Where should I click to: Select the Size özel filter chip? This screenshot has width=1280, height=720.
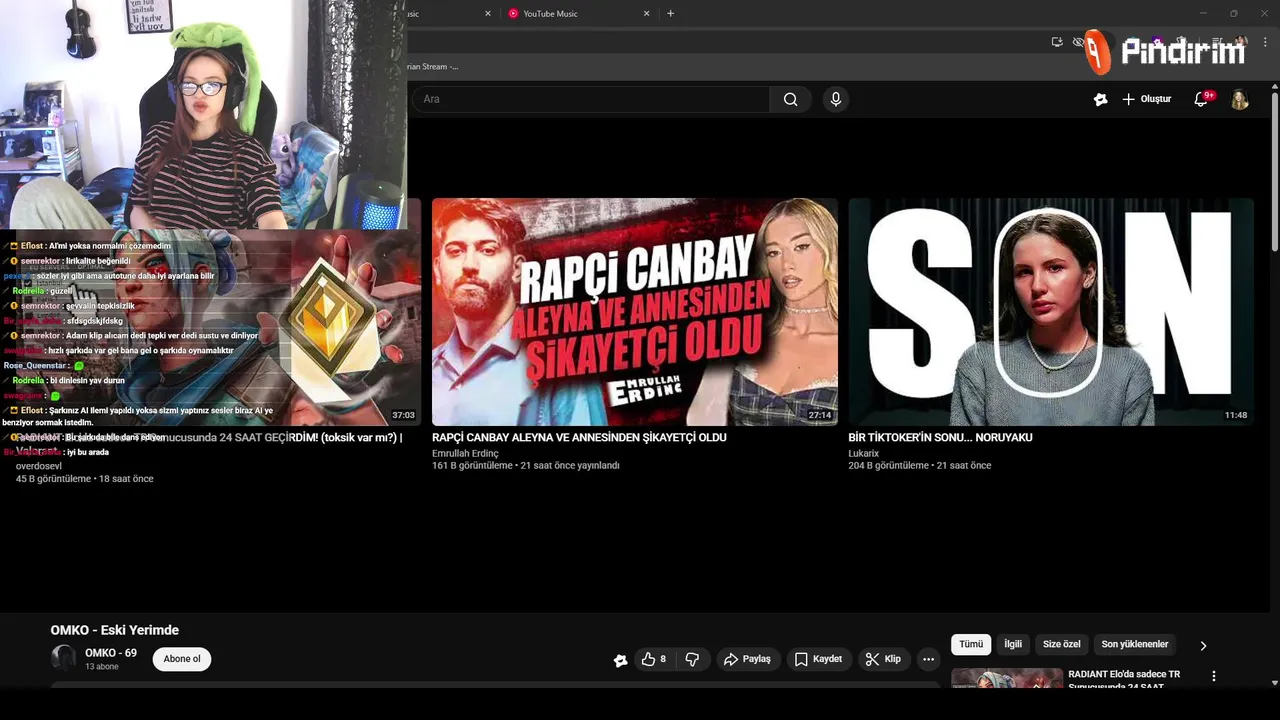tap(1062, 645)
